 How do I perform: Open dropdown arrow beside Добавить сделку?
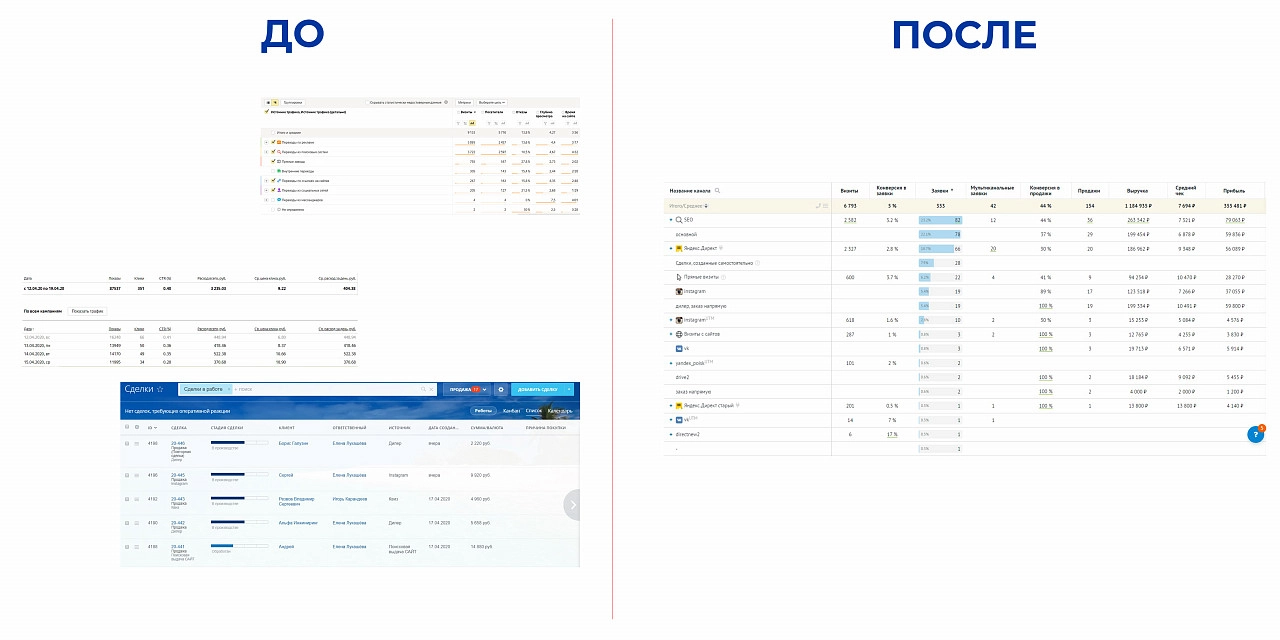click(x=569, y=389)
